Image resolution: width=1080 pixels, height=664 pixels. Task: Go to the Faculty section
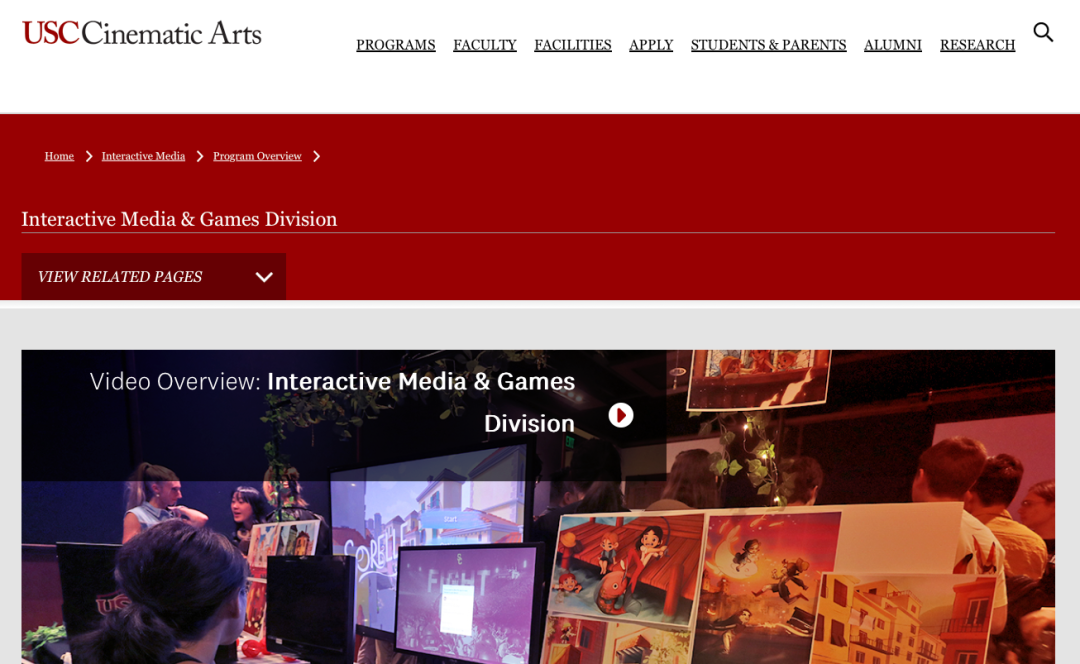tap(484, 45)
